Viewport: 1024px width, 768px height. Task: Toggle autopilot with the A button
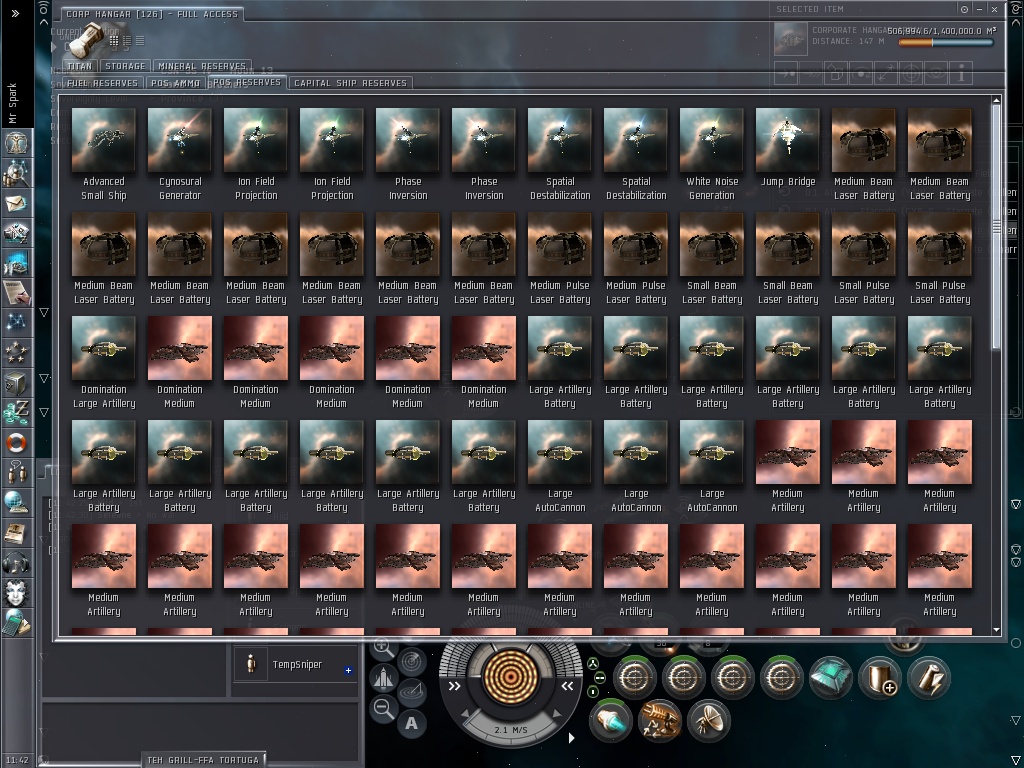click(411, 724)
